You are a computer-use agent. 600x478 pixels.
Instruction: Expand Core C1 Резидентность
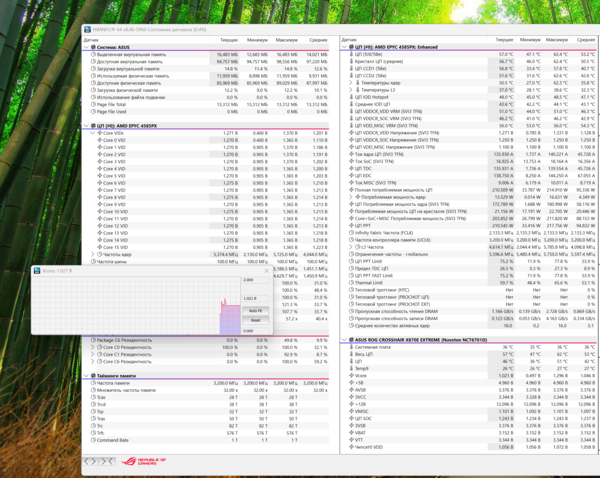(x=92, y=354)
